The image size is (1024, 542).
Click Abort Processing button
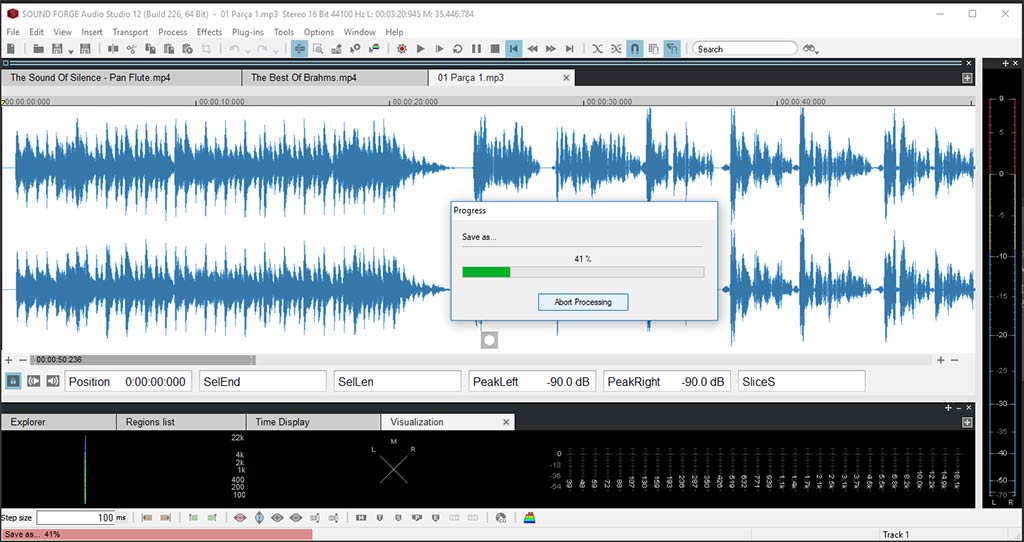coord(583,302)
